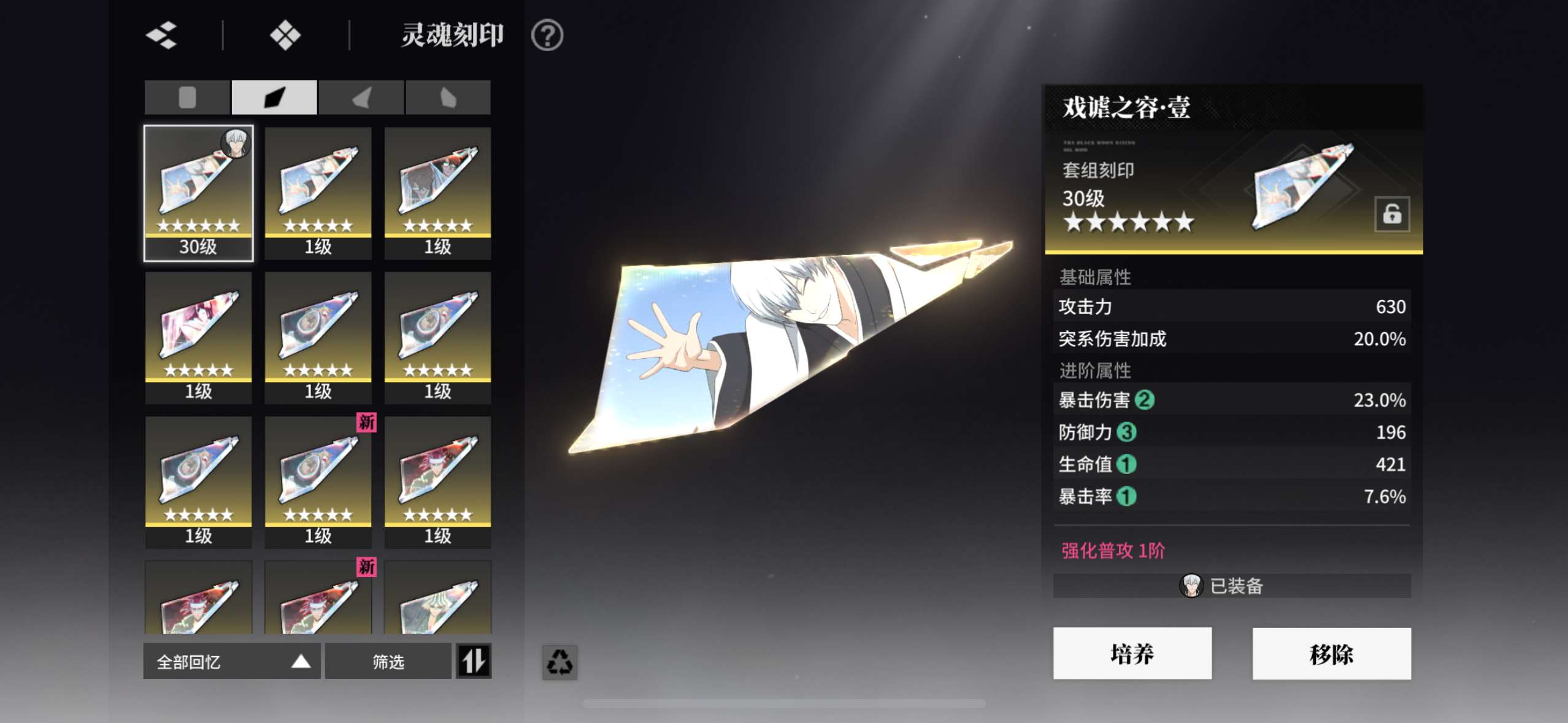Expand the 全部回忆 dropdown

point(232,661)
